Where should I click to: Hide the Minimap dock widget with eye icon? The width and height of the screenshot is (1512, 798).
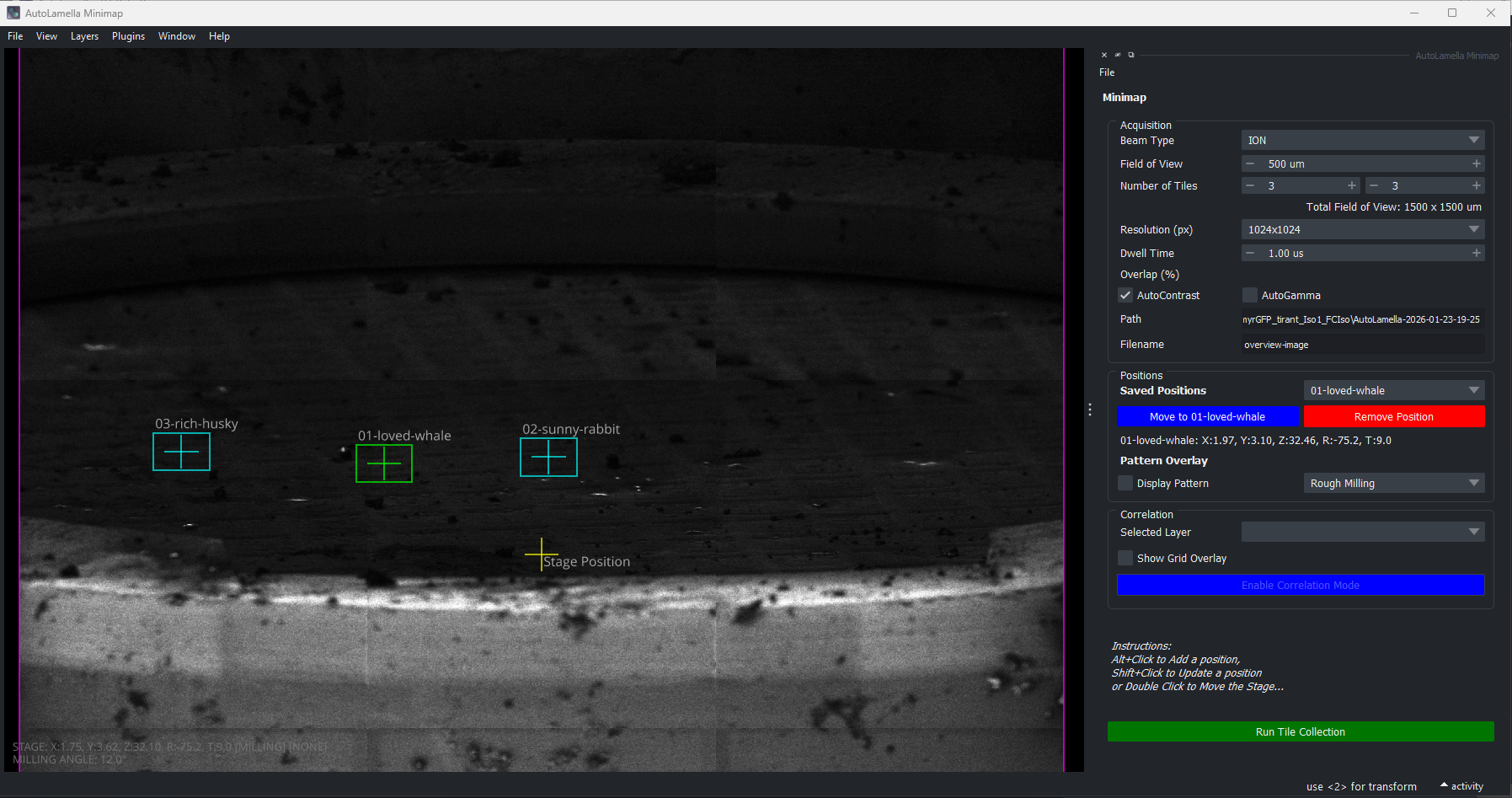point(1118,56)
